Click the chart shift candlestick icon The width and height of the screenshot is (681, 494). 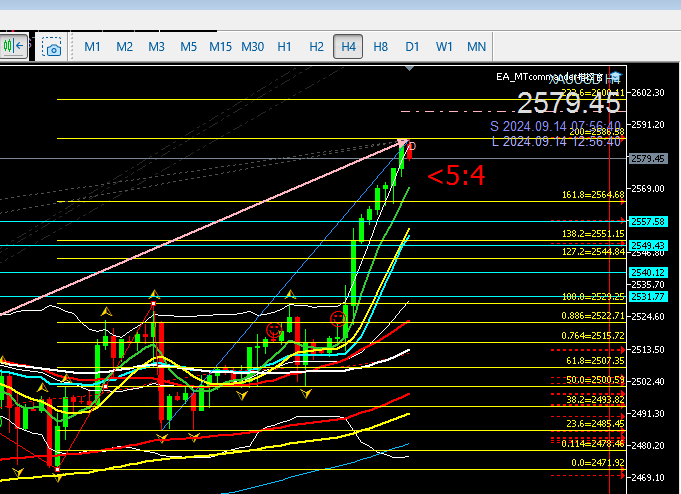tap(13, 46)
